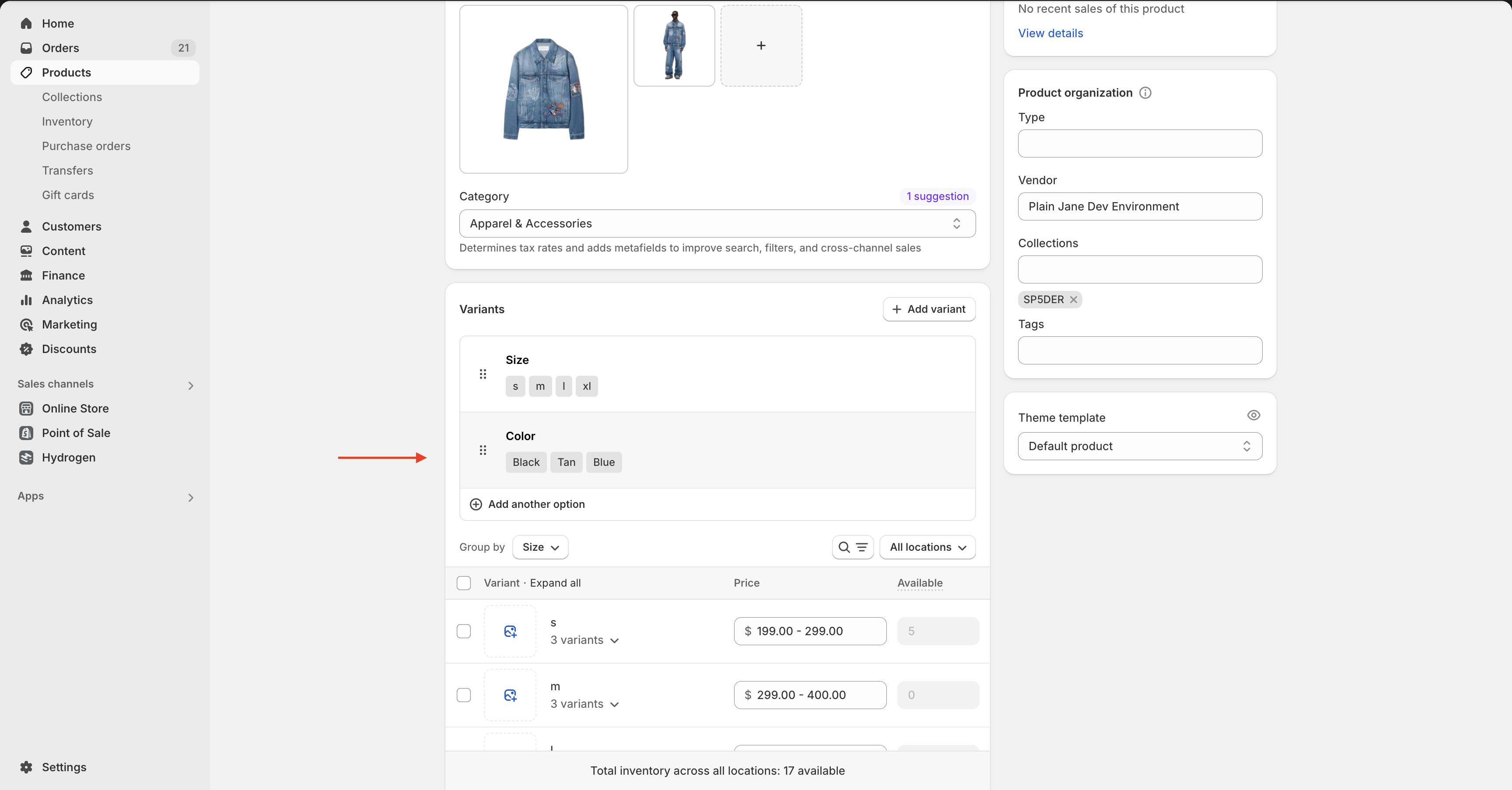Click the Product organization info icon
Image resolution: width=1512 pixels, height=790 pixels.
pos(1145,93)
